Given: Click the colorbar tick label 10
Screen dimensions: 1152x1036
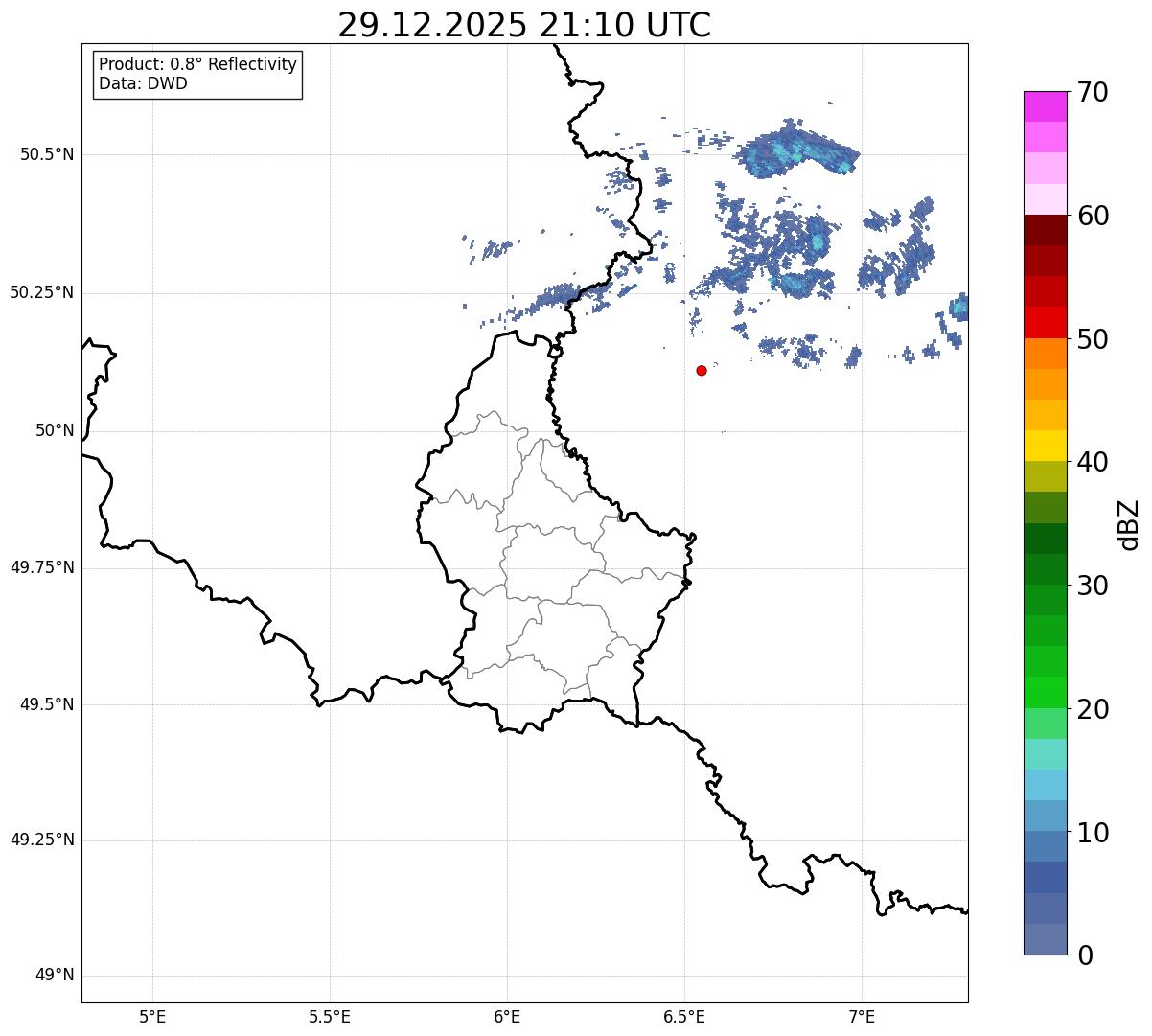Looking at the screenshot, I should [1093, 832].
